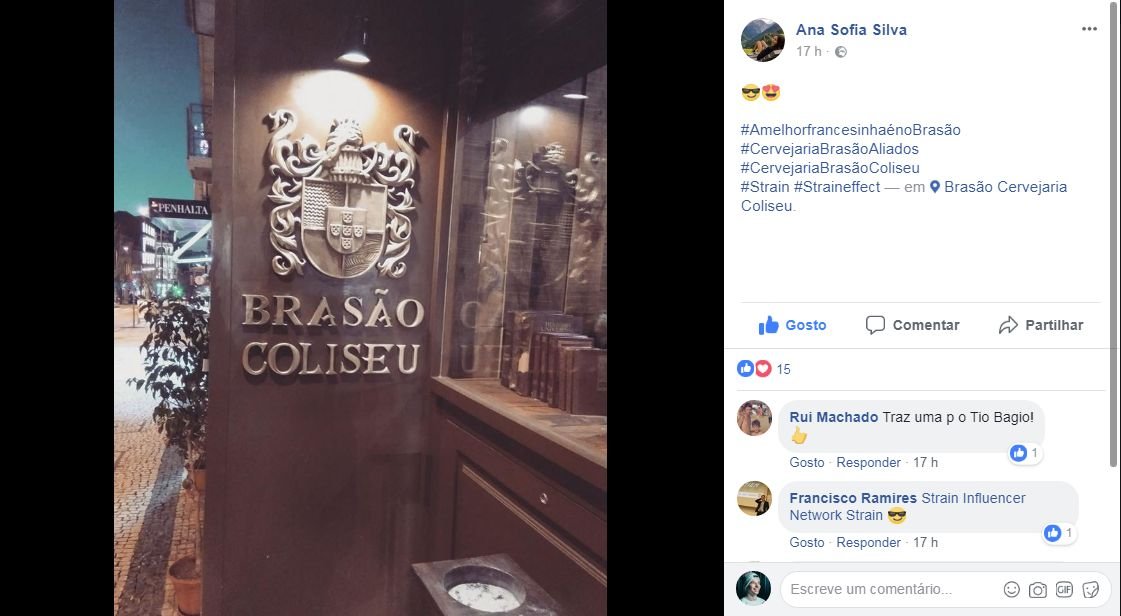Click Ana Sofia Silva's profile picture

(x=763, y=40)
